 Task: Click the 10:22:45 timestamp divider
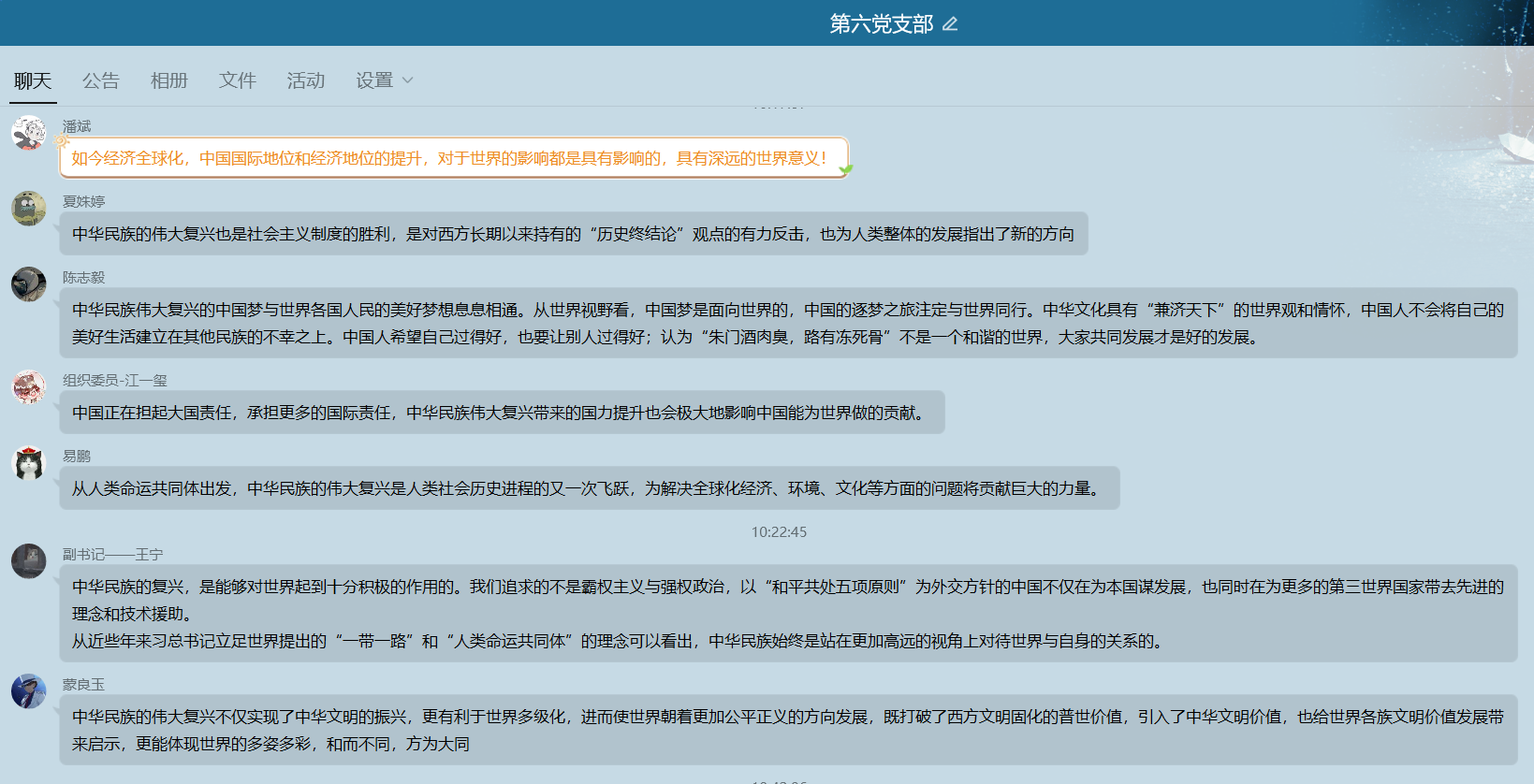[x=779, y=531]
